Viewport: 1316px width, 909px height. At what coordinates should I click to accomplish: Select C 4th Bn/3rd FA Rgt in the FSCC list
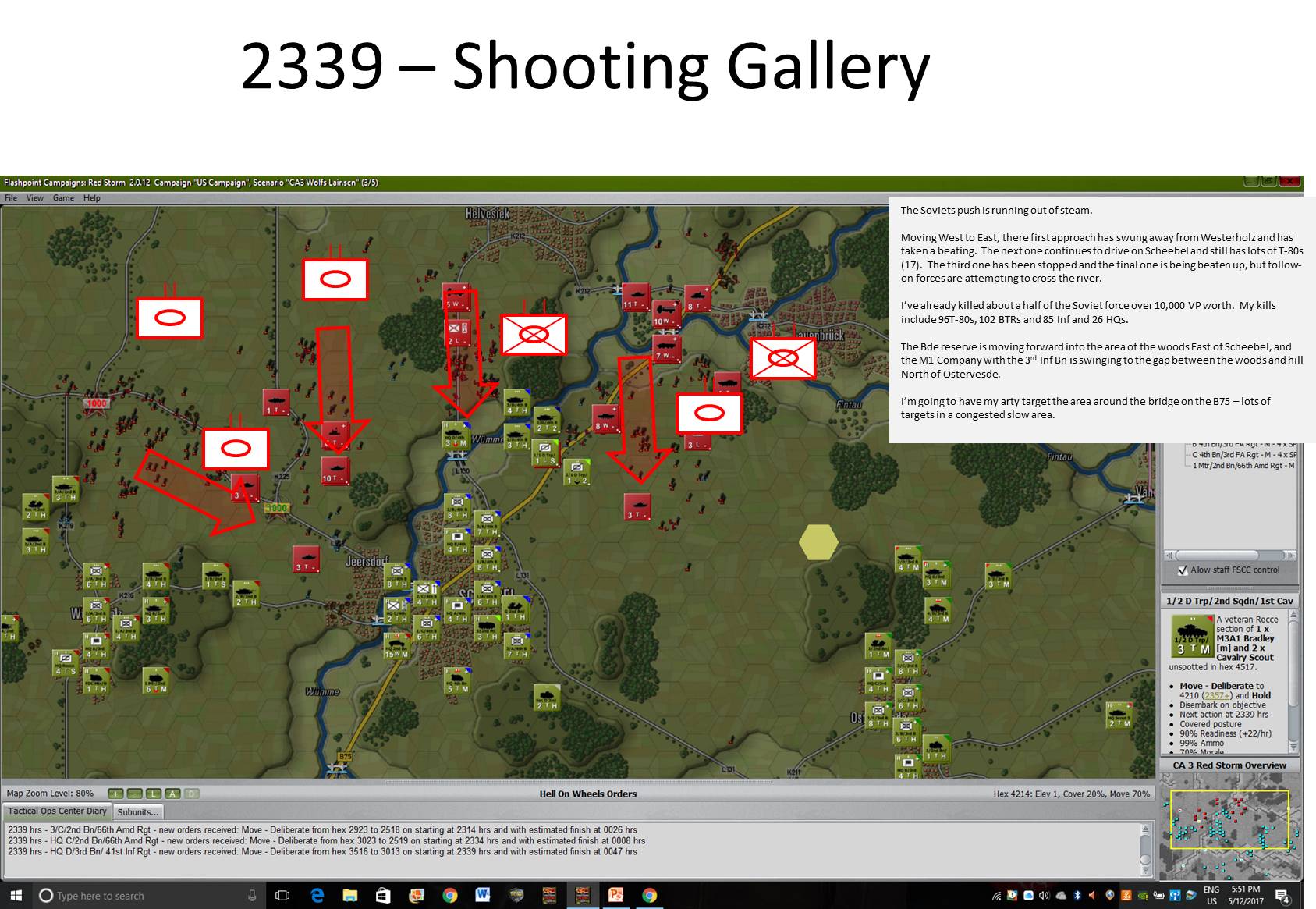click(1243, 455)
